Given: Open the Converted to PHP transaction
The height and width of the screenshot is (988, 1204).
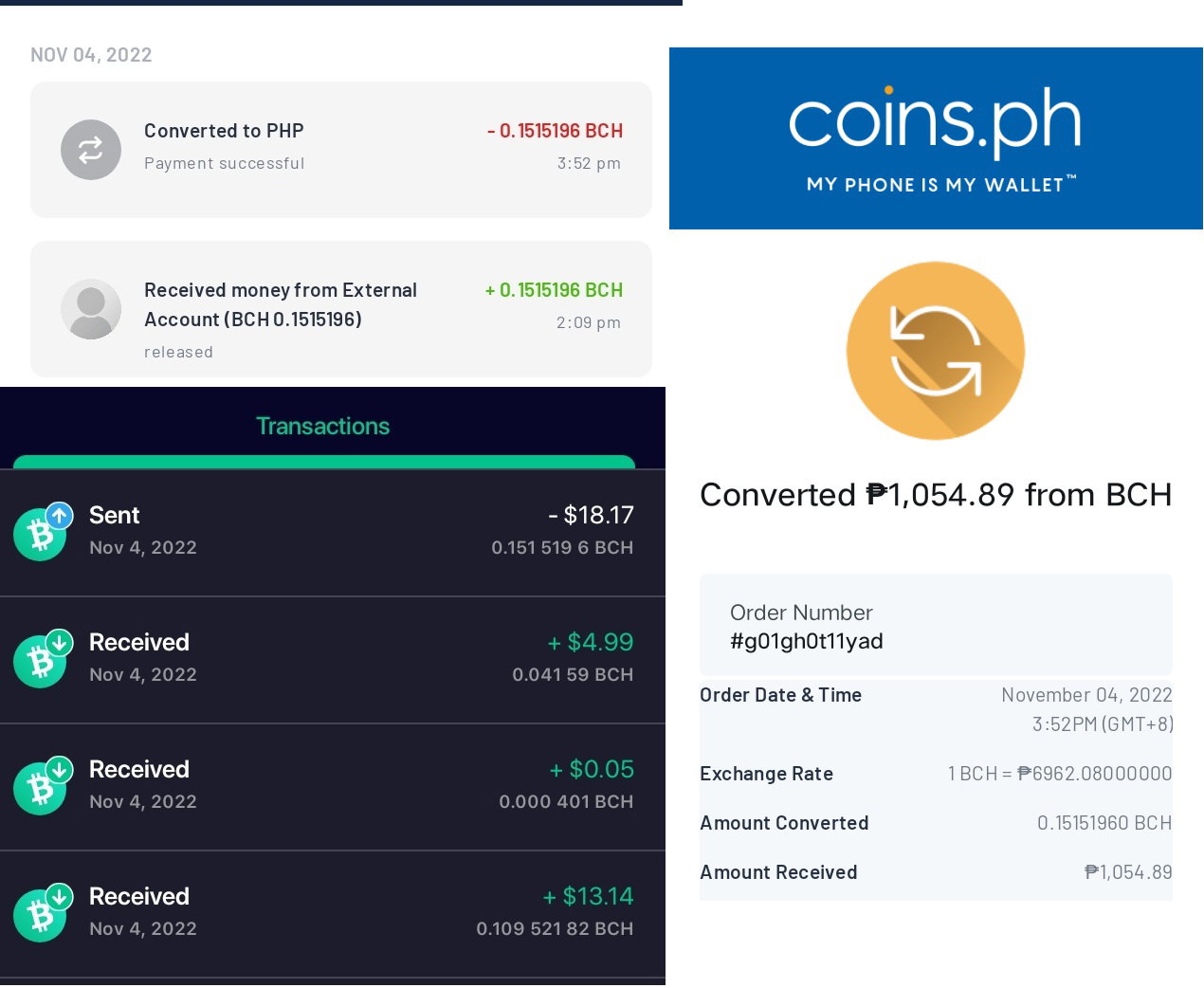Looking at the screenshot, I should point(341,150).
